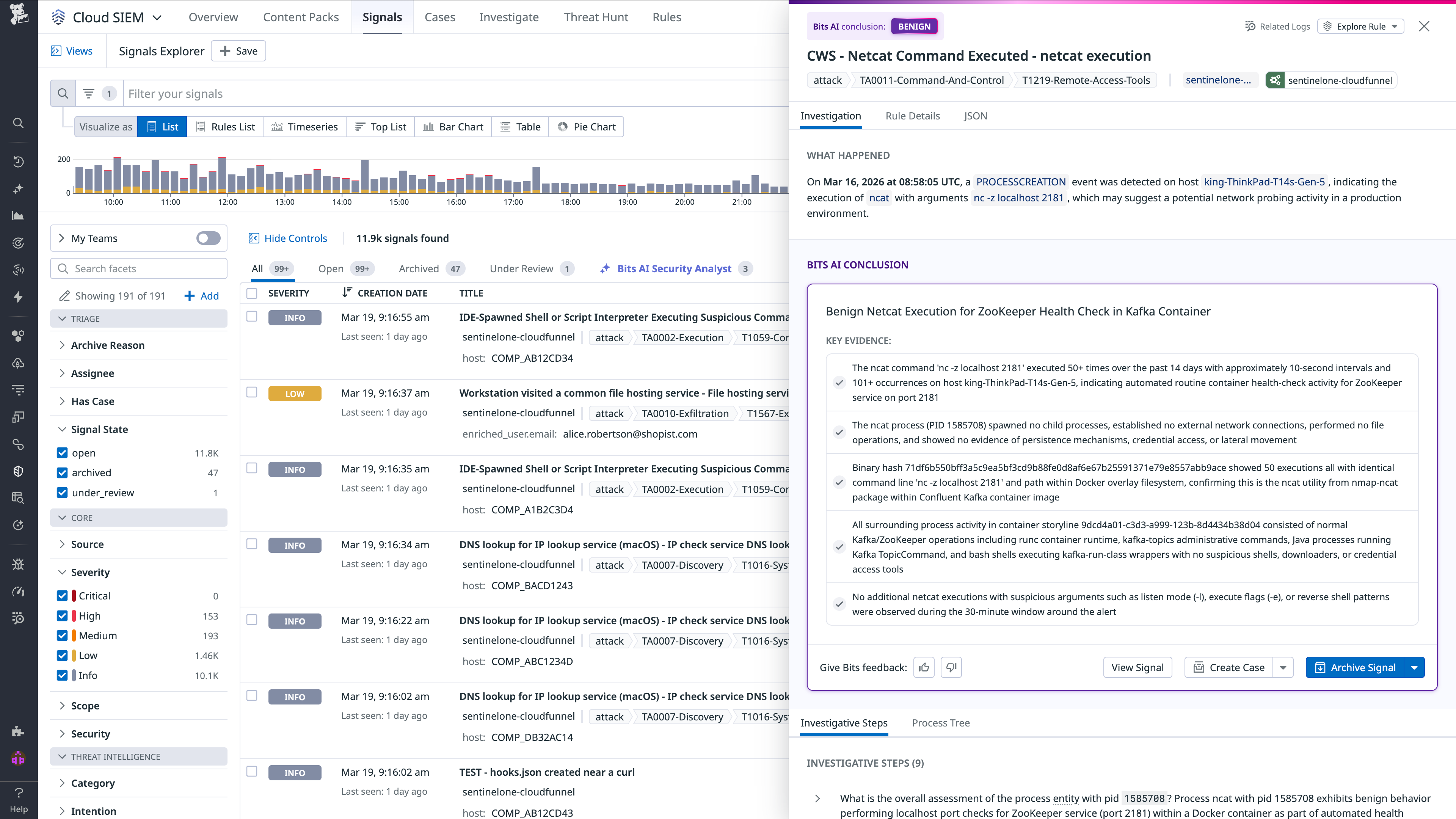Select the Pie Chart visualization
The image size is (1456, 819).
[586, 127]
